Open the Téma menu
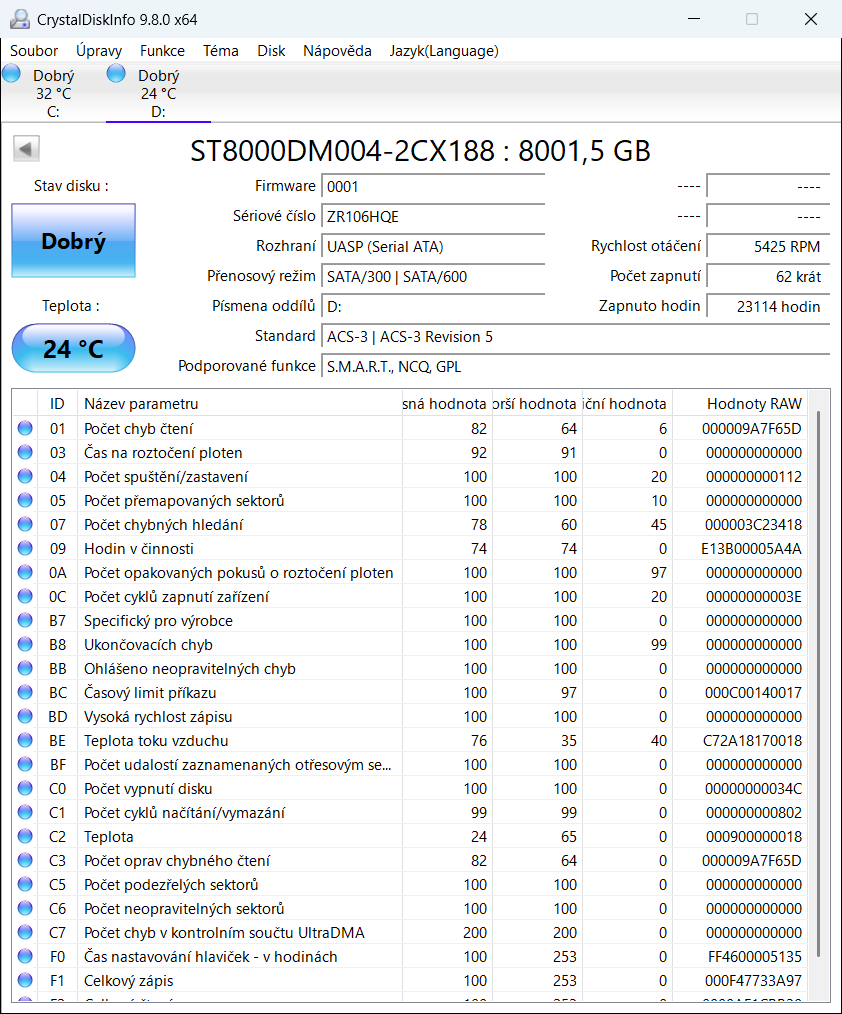 pos(220,51)
